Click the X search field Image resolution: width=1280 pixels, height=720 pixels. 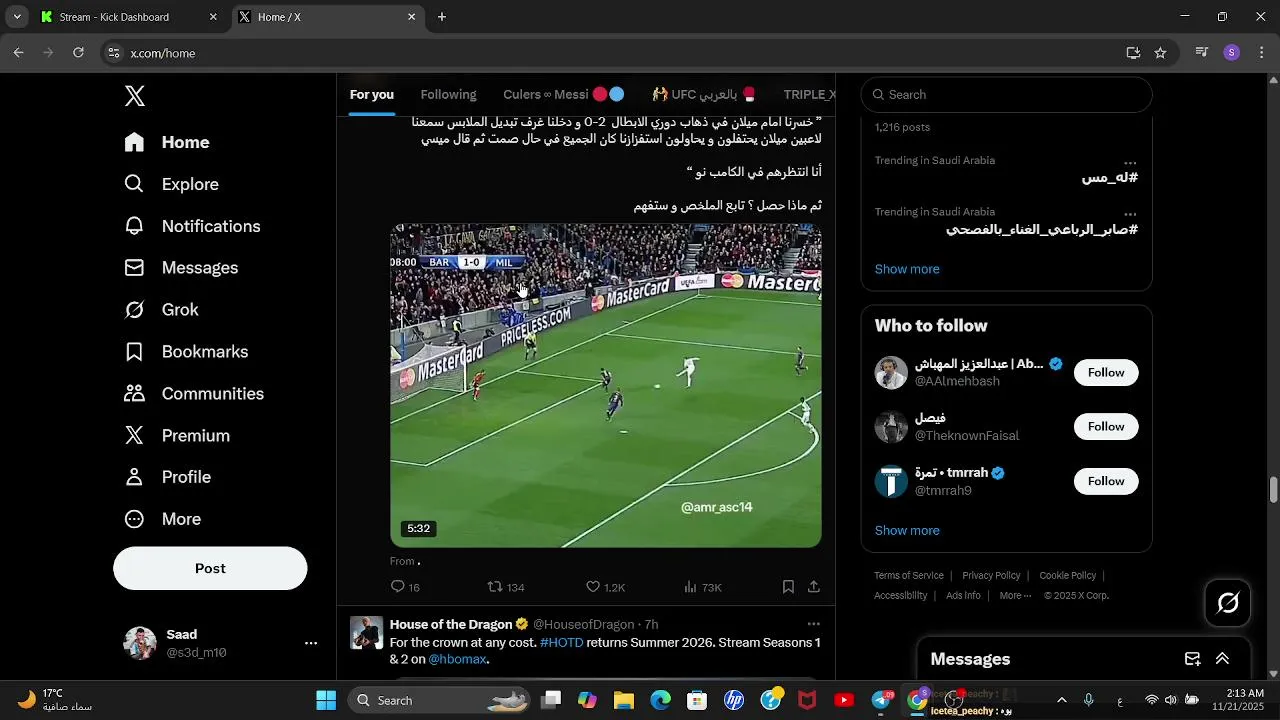click(x=1006, y=95)
